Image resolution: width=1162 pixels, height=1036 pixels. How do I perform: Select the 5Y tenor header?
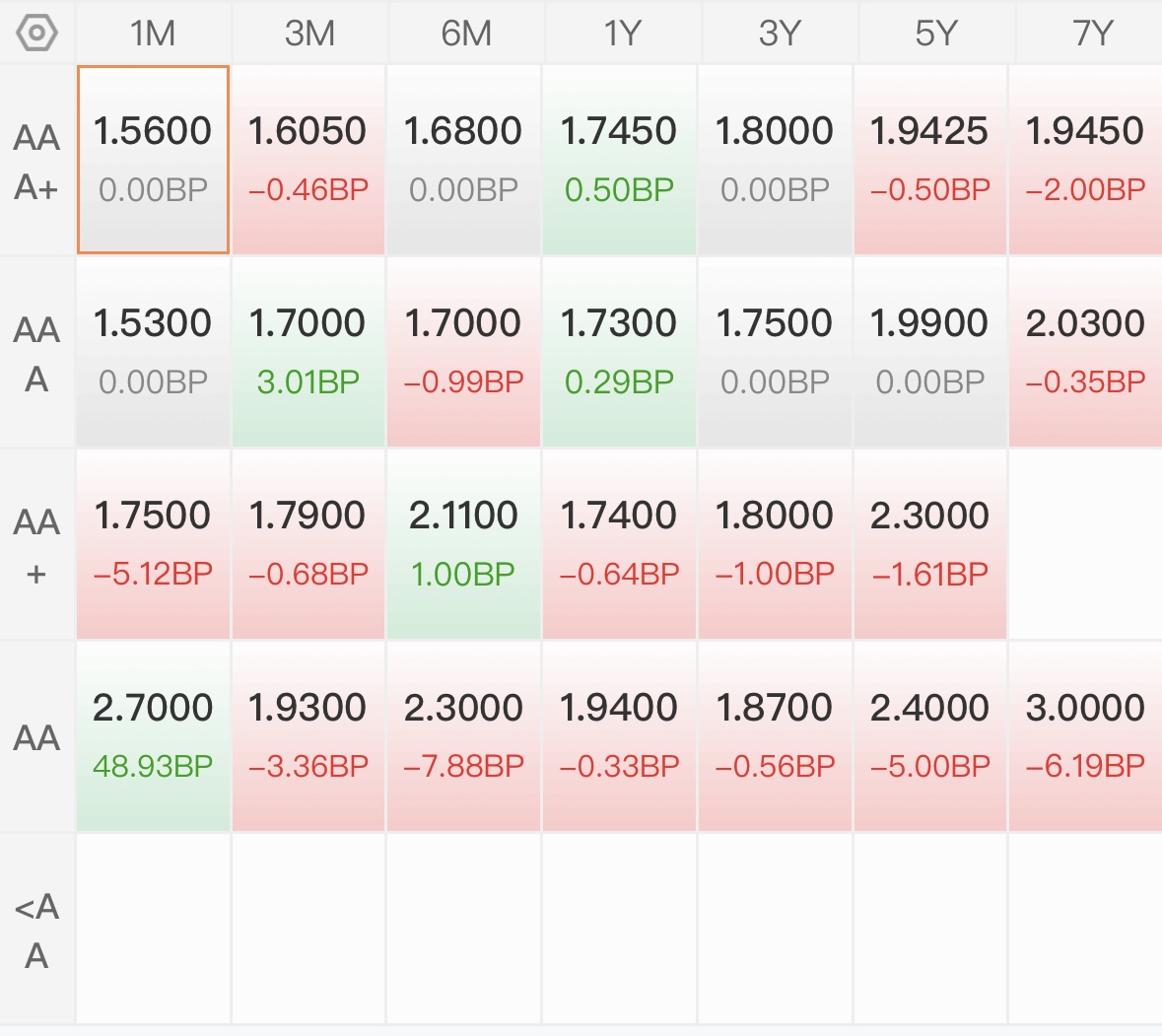tap(936, 34)
